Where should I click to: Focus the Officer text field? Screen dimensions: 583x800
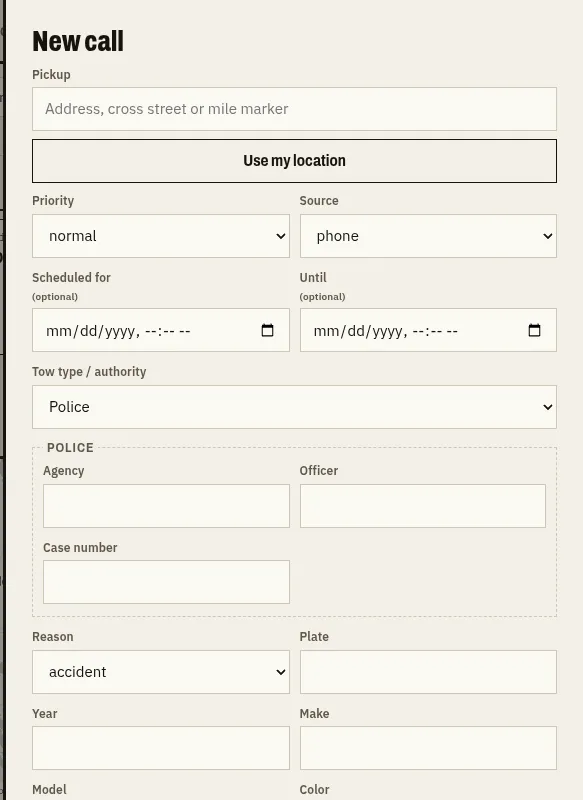click(x=422, y=506)
